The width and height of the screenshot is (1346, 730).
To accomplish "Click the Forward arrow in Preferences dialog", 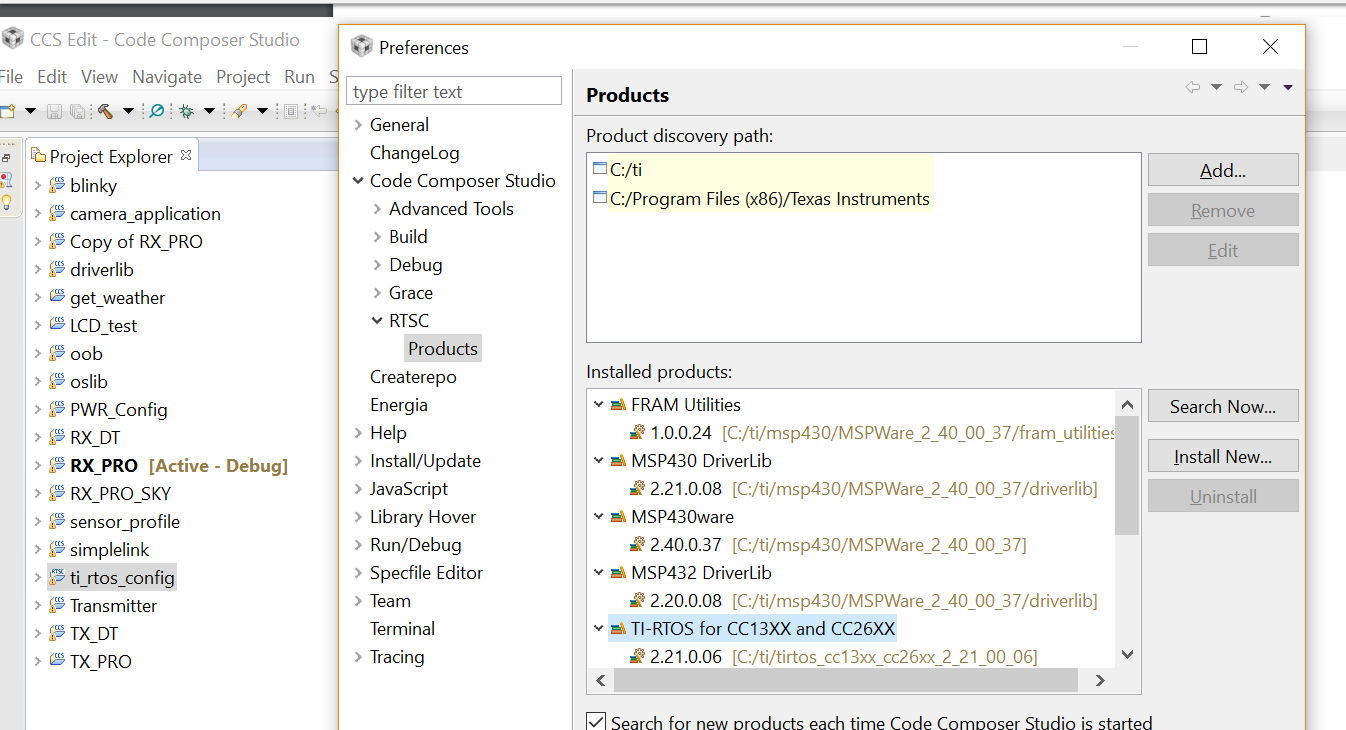I will 1241,87.
